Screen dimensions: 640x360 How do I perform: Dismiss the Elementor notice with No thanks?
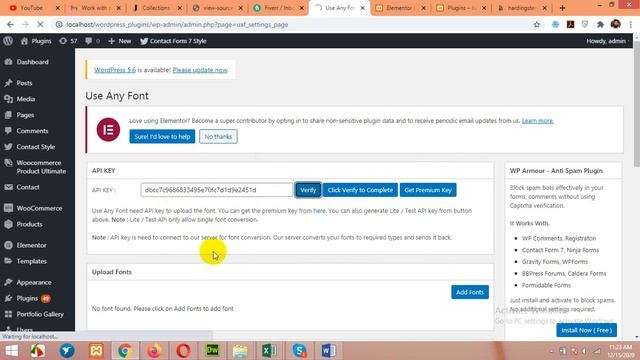(218, 136)
